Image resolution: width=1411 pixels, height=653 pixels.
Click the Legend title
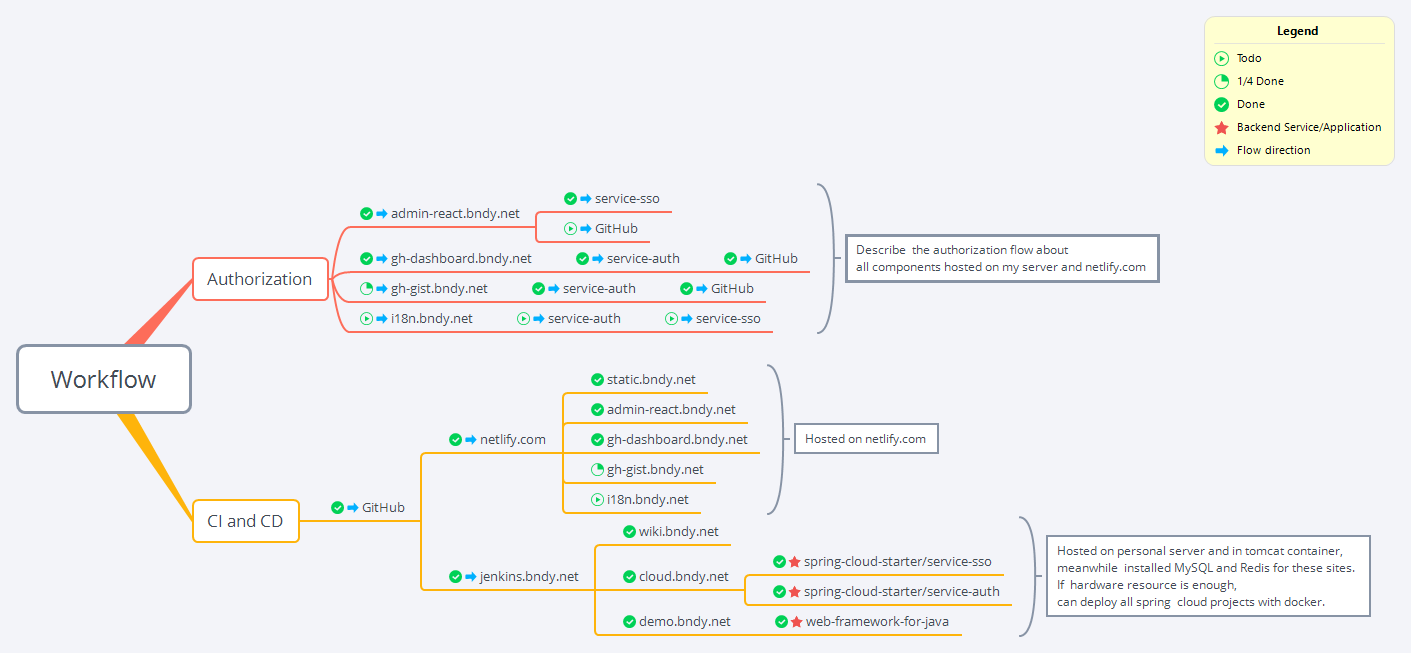[1297, 31]
